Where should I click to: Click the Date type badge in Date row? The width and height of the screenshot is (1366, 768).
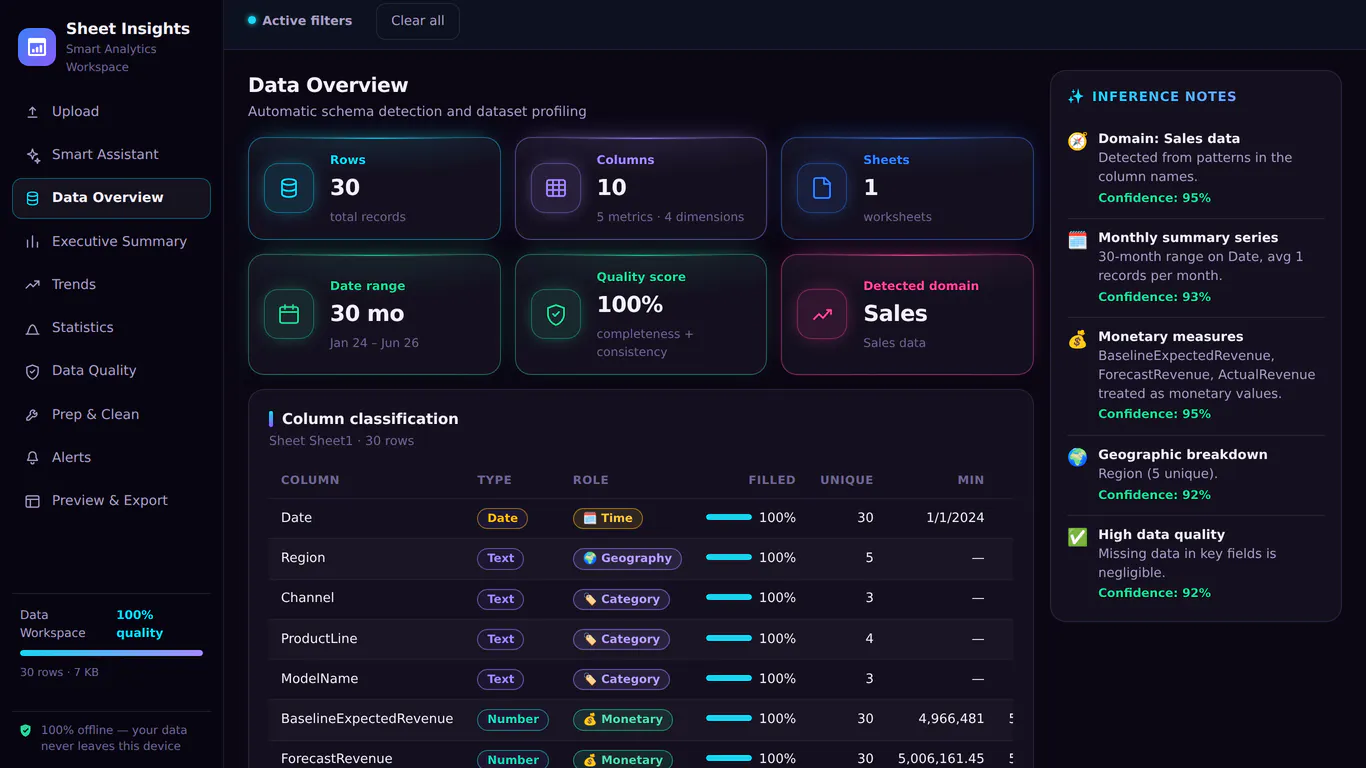tap(502, 518)
